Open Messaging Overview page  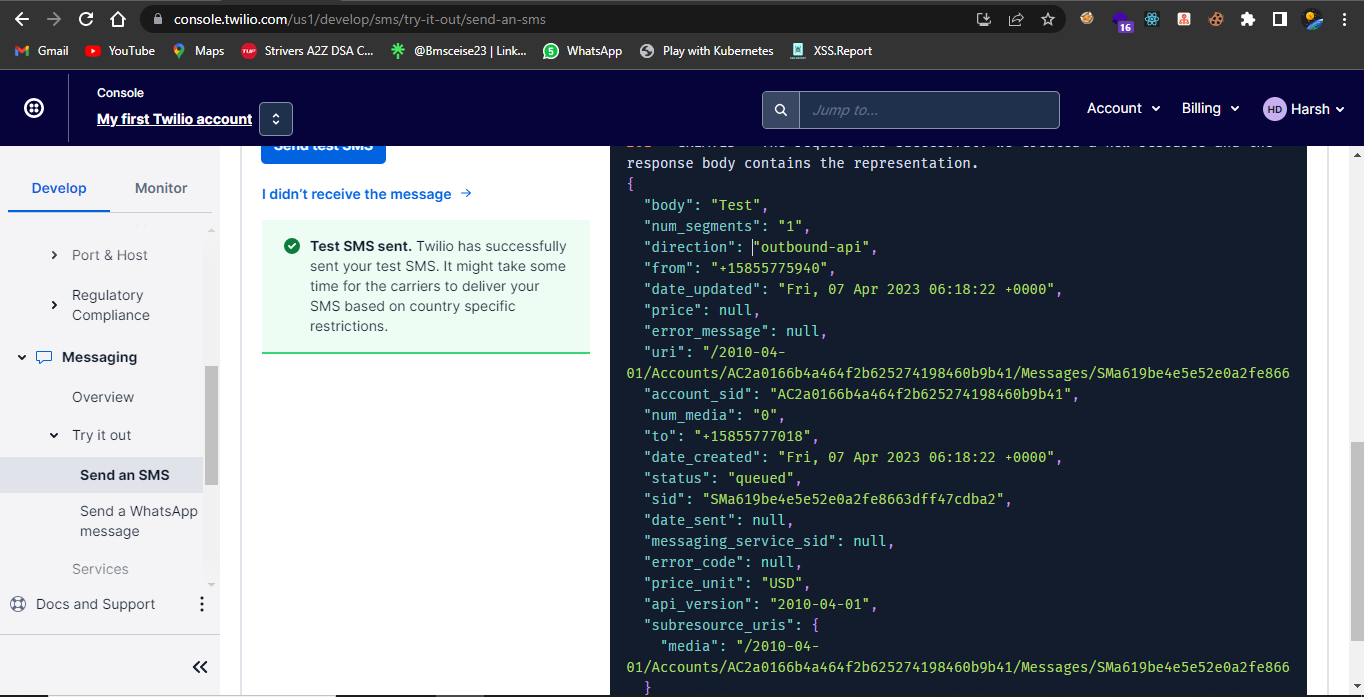tap(103, 397)
